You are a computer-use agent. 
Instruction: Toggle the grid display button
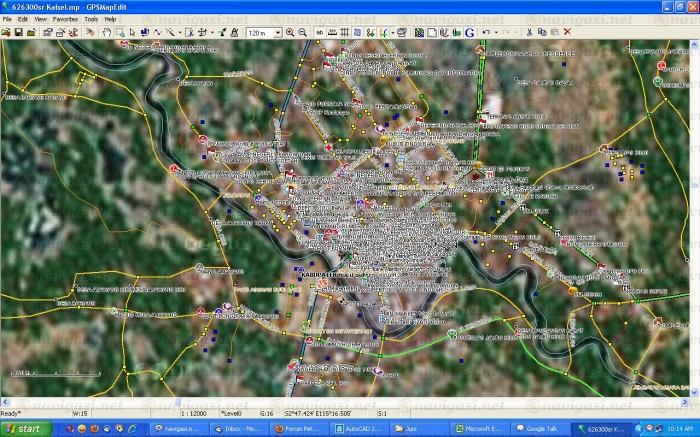[x=343, y=32]
